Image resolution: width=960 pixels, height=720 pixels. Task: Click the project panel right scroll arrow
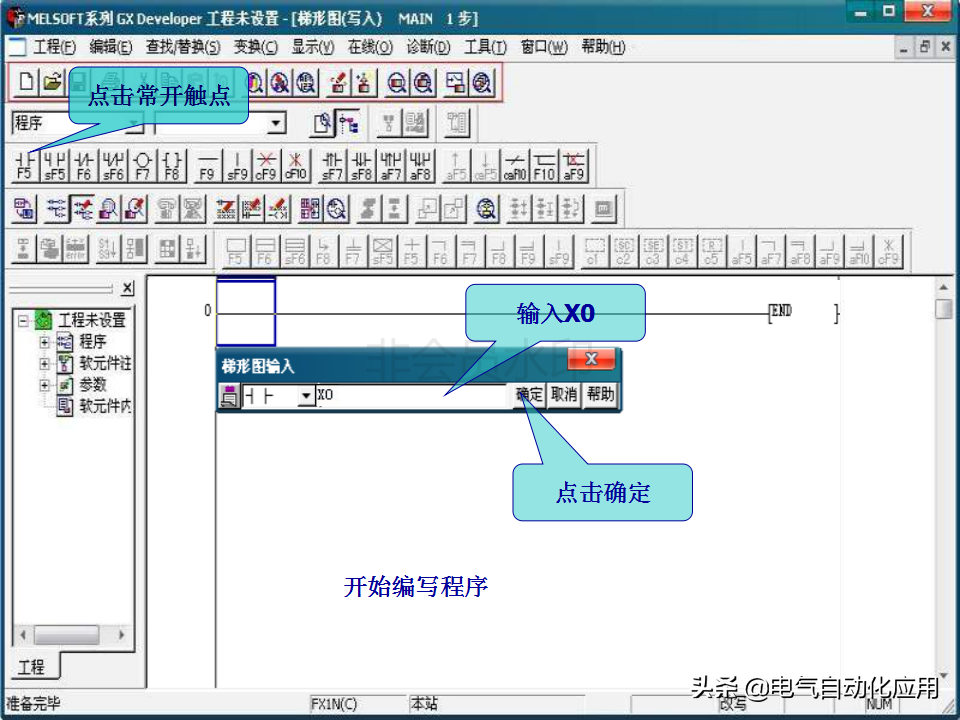click(121, 634)
